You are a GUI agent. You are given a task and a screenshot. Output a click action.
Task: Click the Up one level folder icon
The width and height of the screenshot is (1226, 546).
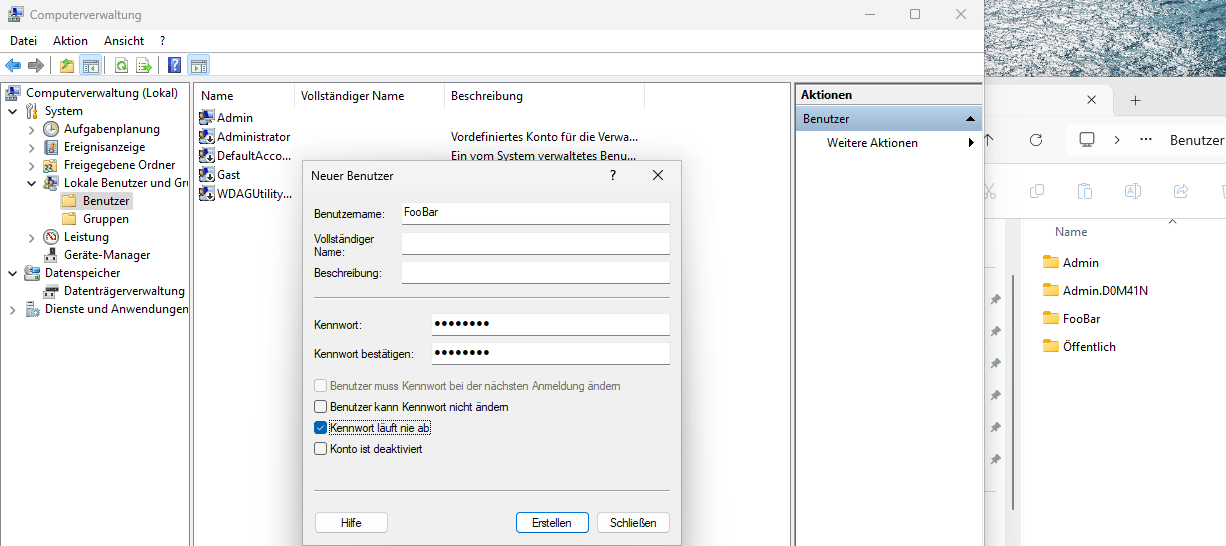(x=67, y=66)
